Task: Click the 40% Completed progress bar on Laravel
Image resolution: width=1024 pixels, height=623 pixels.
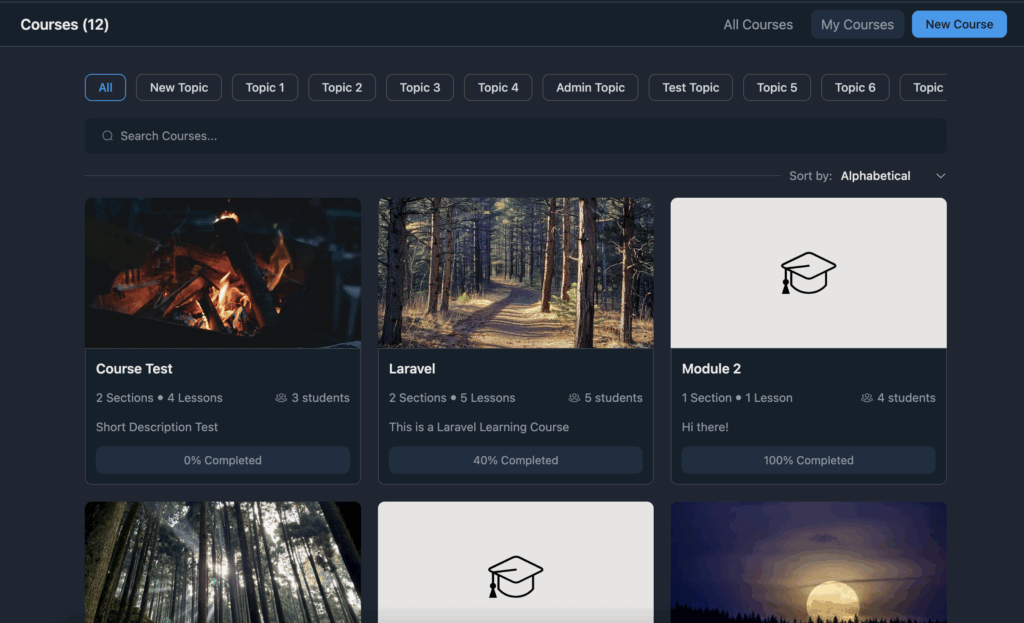Action: (515, 460)
